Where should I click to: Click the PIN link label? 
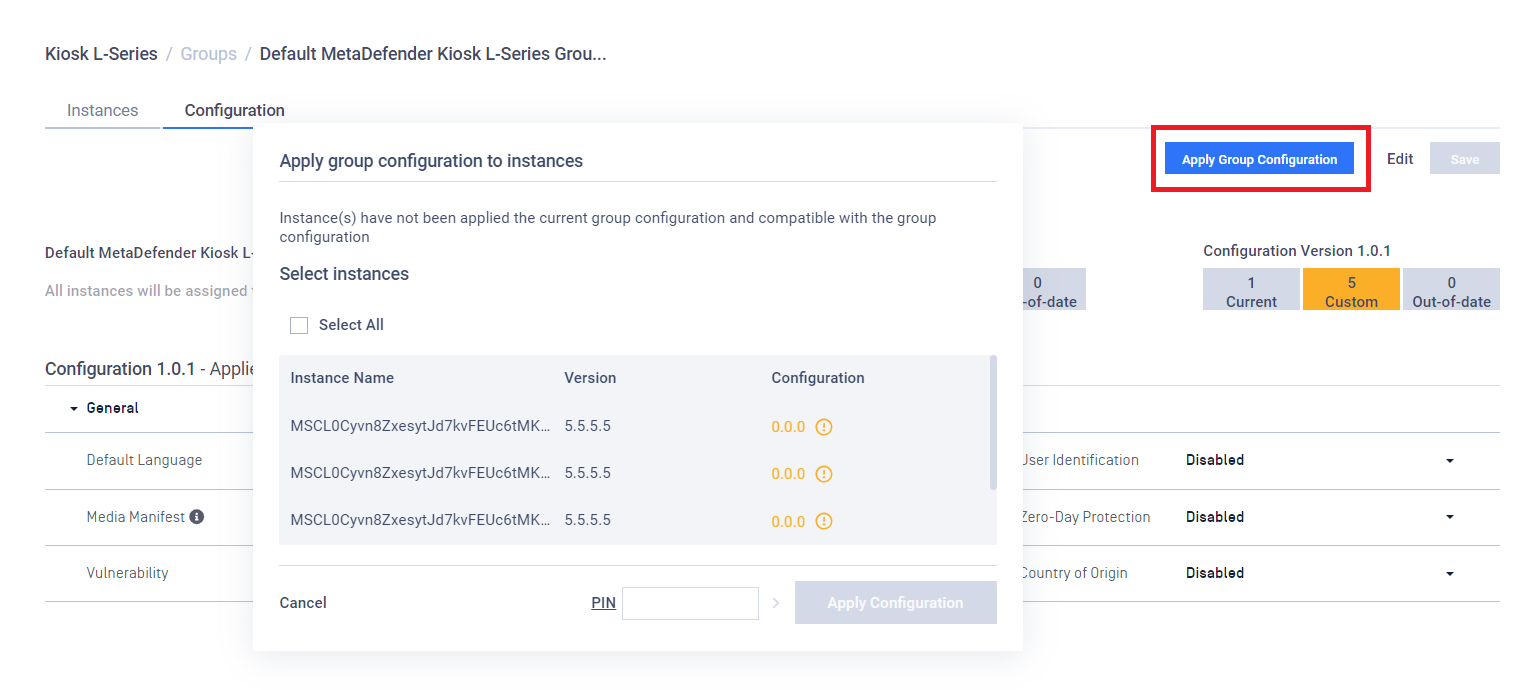tap(604, 603)
